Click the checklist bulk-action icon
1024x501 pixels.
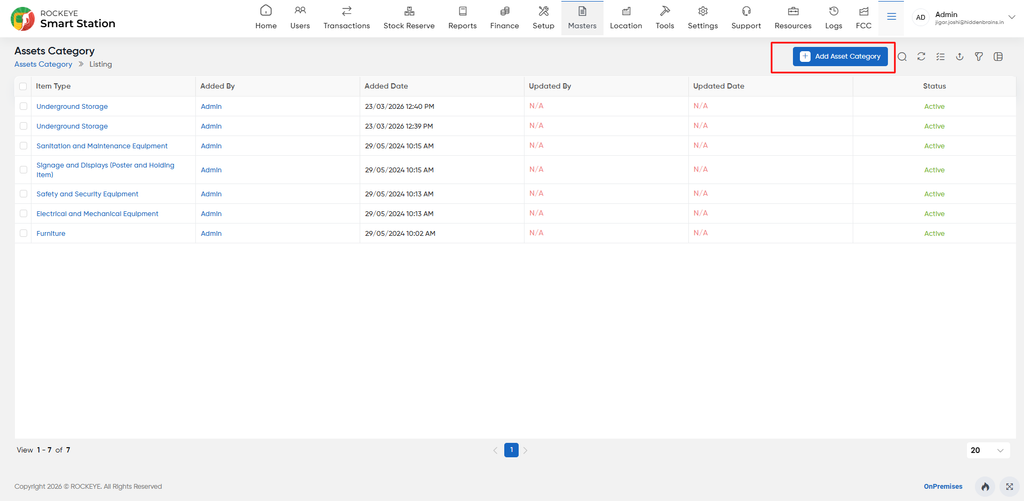(x=940, y=57)
